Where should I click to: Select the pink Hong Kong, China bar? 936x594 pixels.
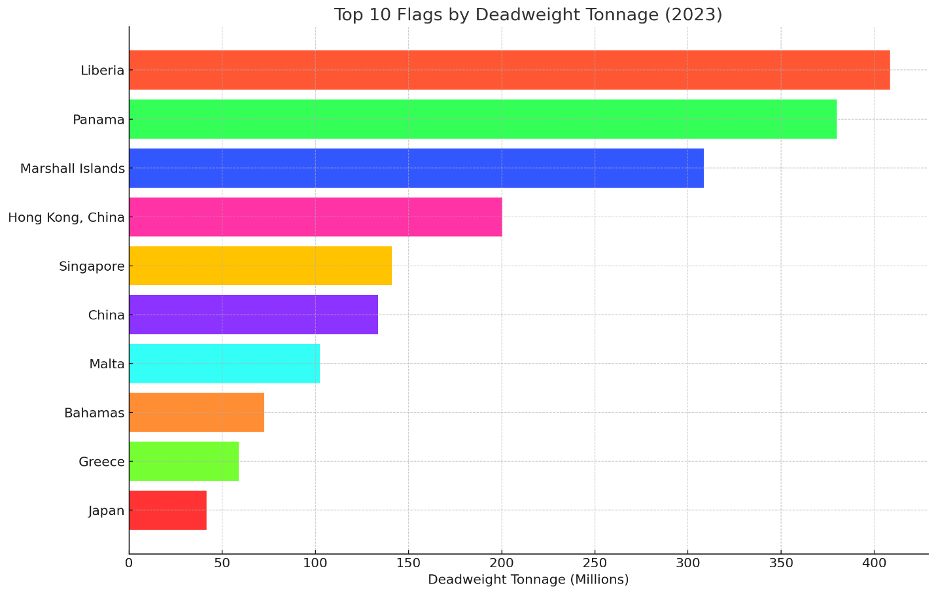pyautogui.click(x=315, y=217)
